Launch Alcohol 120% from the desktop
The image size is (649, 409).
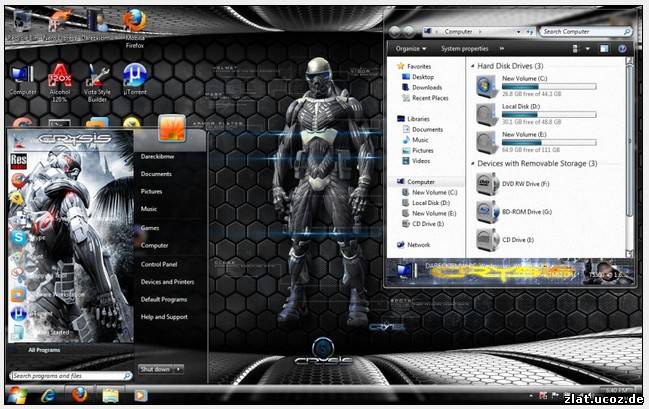point(60,83)
